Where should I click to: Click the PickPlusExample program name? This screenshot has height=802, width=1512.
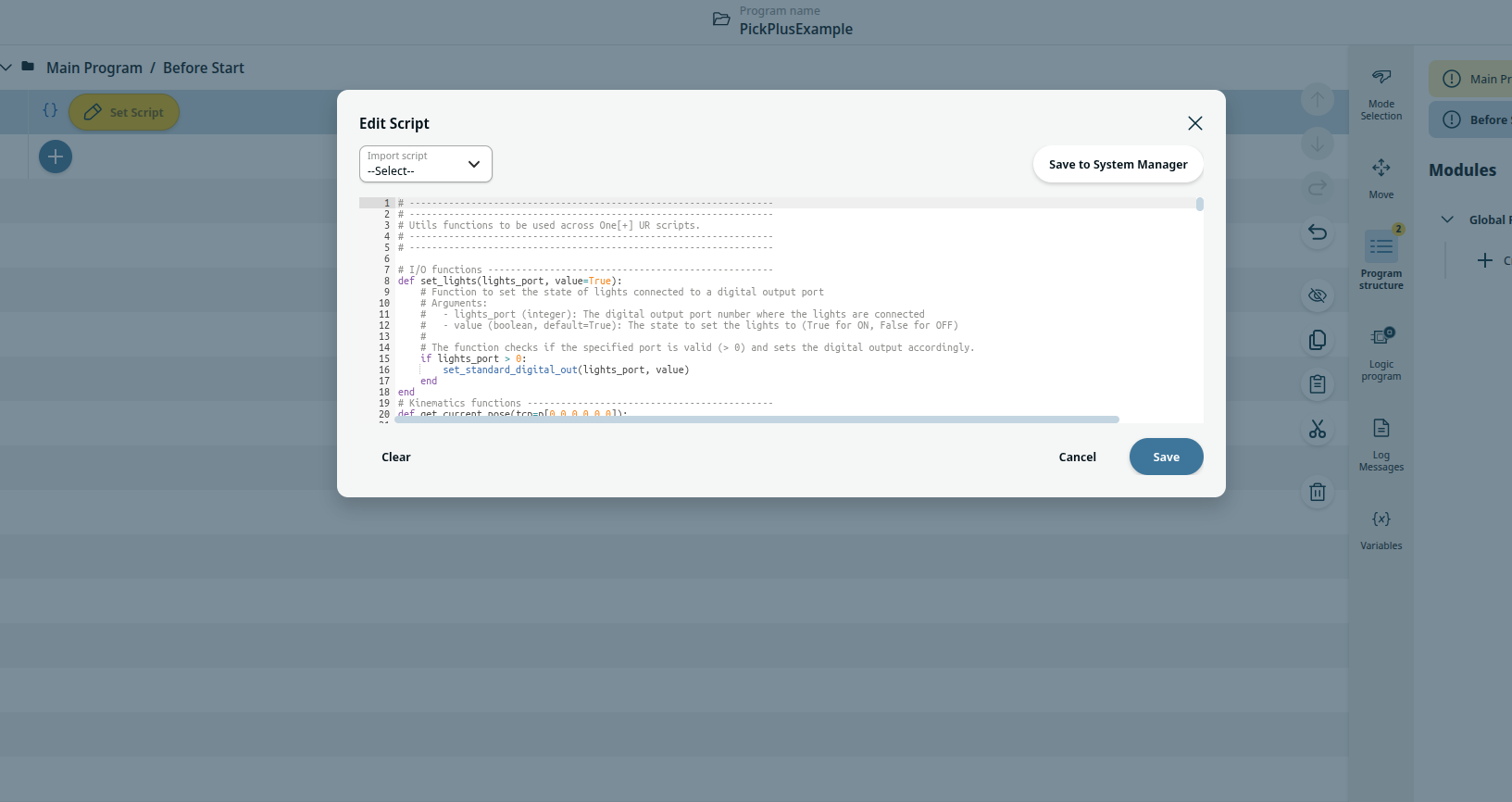click(x=796, y=29)
